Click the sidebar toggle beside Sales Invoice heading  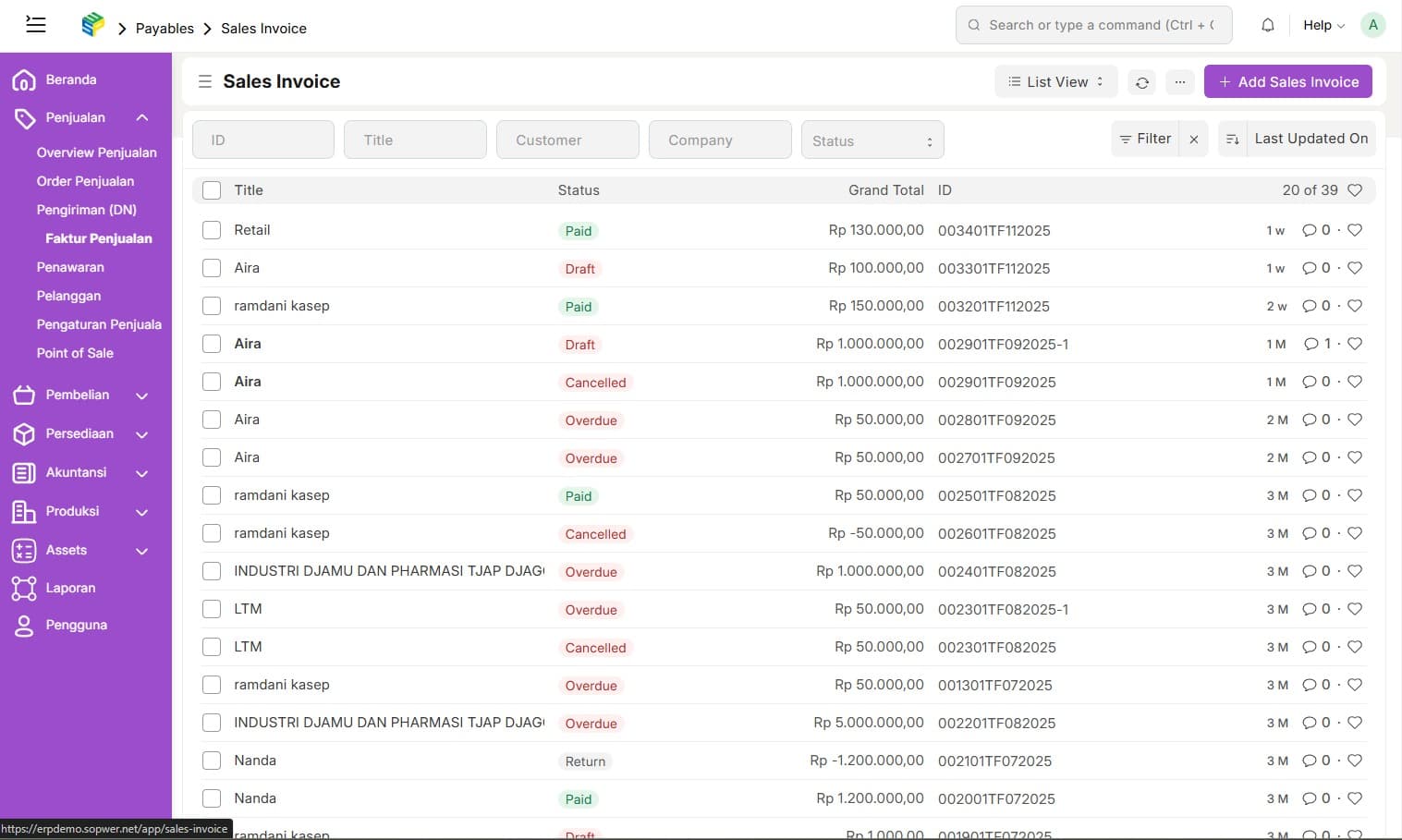point(204,81)
